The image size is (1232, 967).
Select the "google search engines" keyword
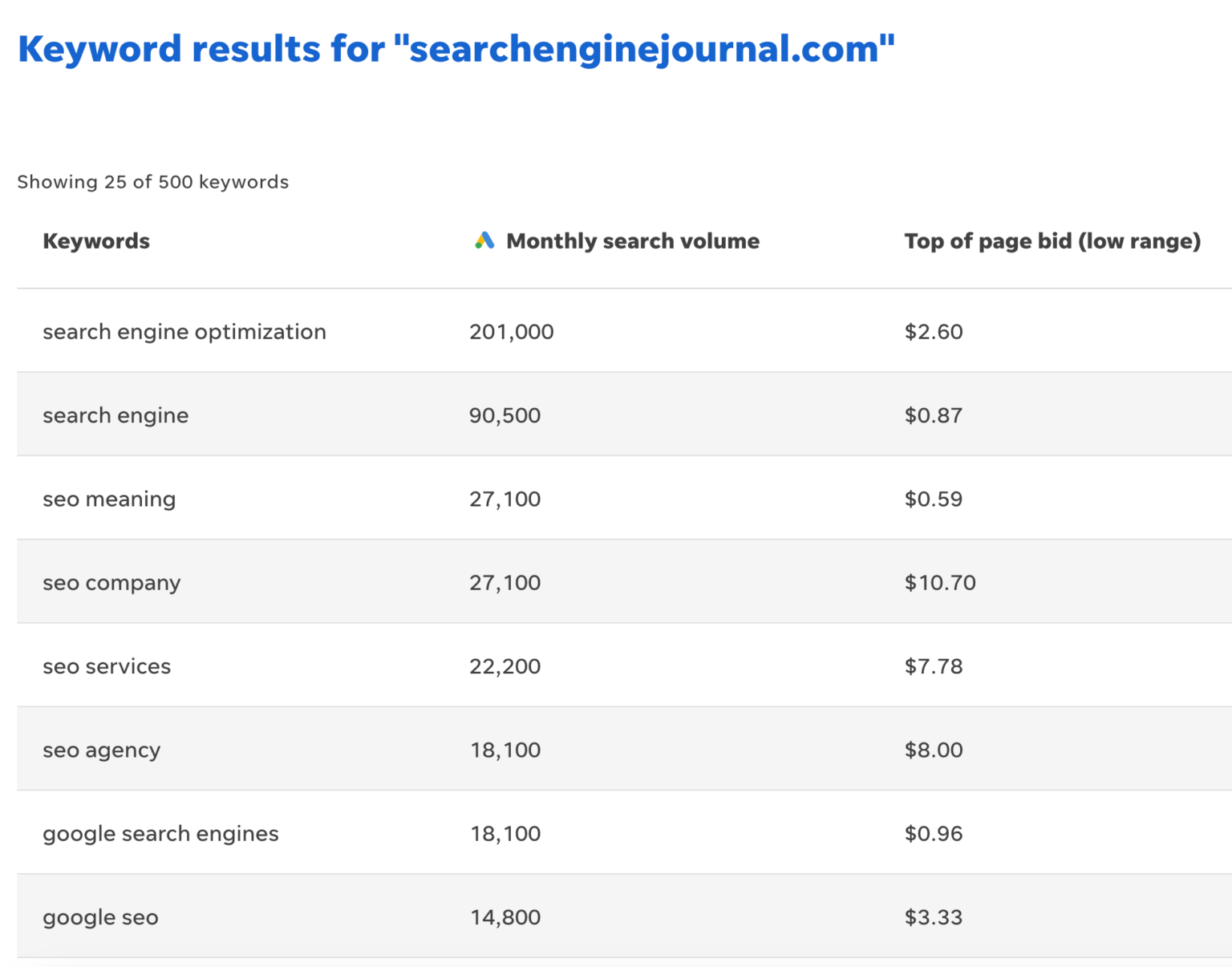click(x=160, y=833)
